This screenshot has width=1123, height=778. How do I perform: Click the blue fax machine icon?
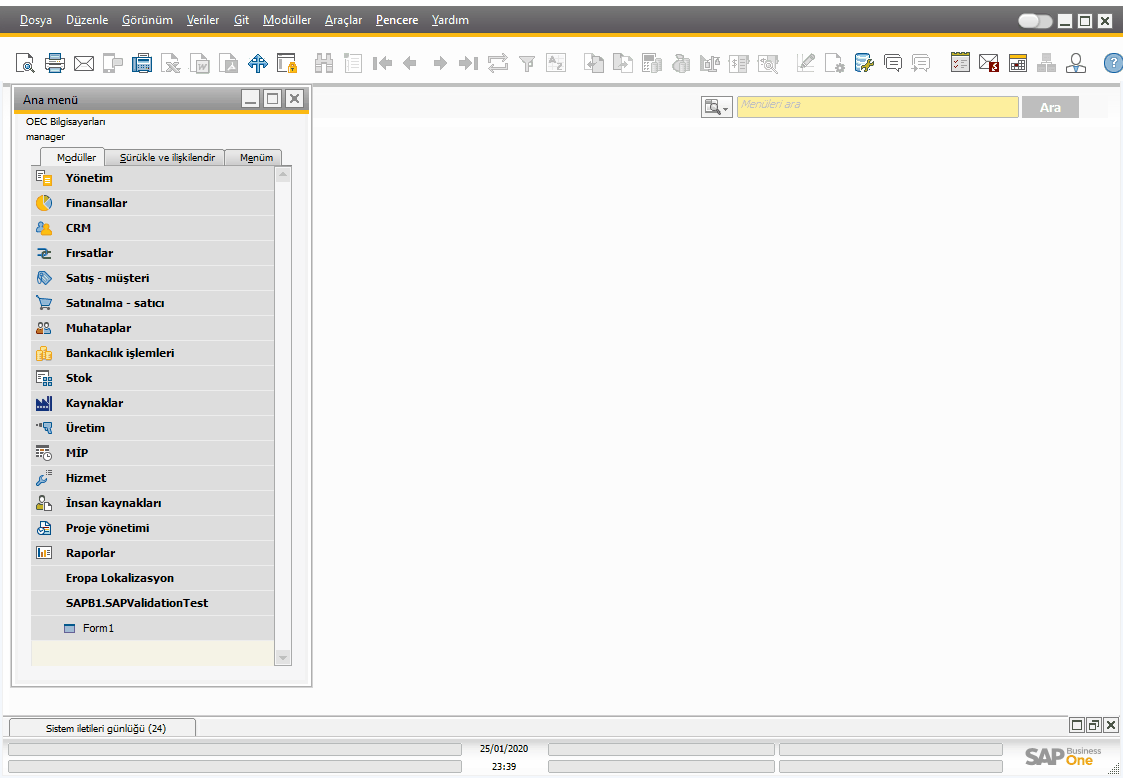[142, 63]
